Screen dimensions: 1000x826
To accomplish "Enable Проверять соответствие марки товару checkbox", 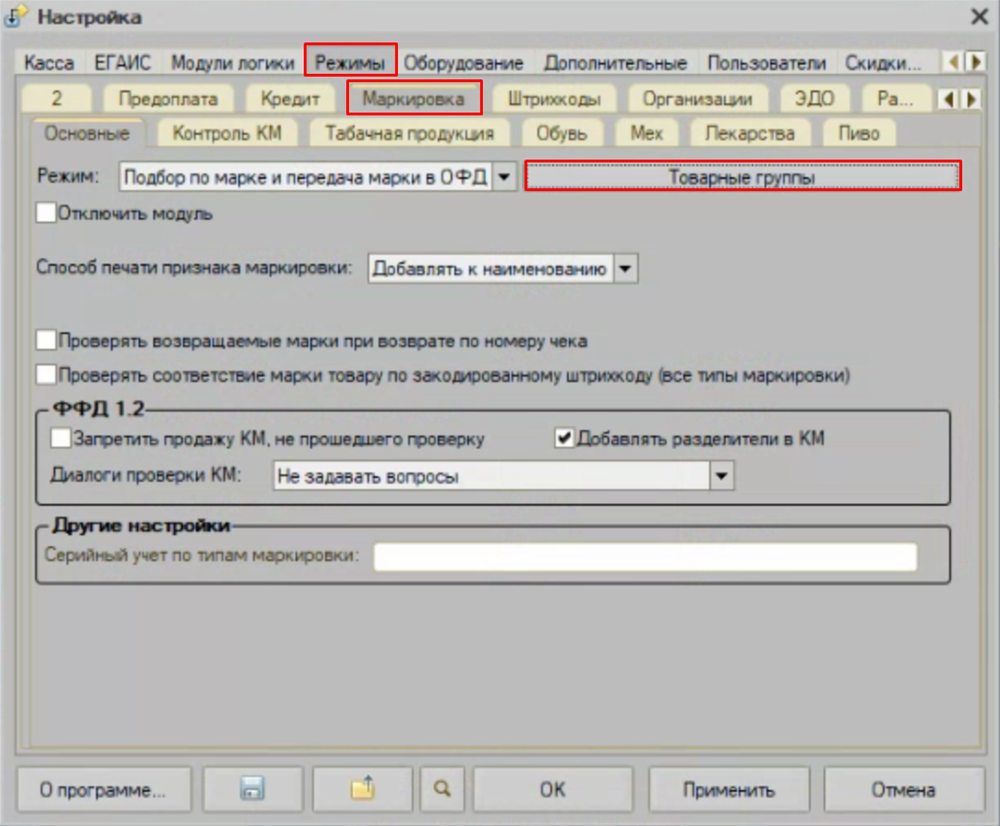I will (46, 374).
